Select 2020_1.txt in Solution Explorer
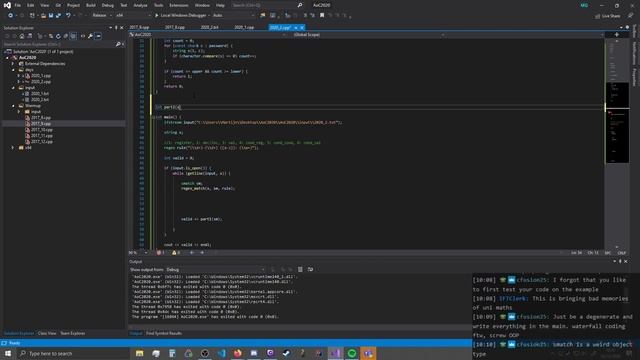This screenshot has height=360, width=640. (40, 93)
